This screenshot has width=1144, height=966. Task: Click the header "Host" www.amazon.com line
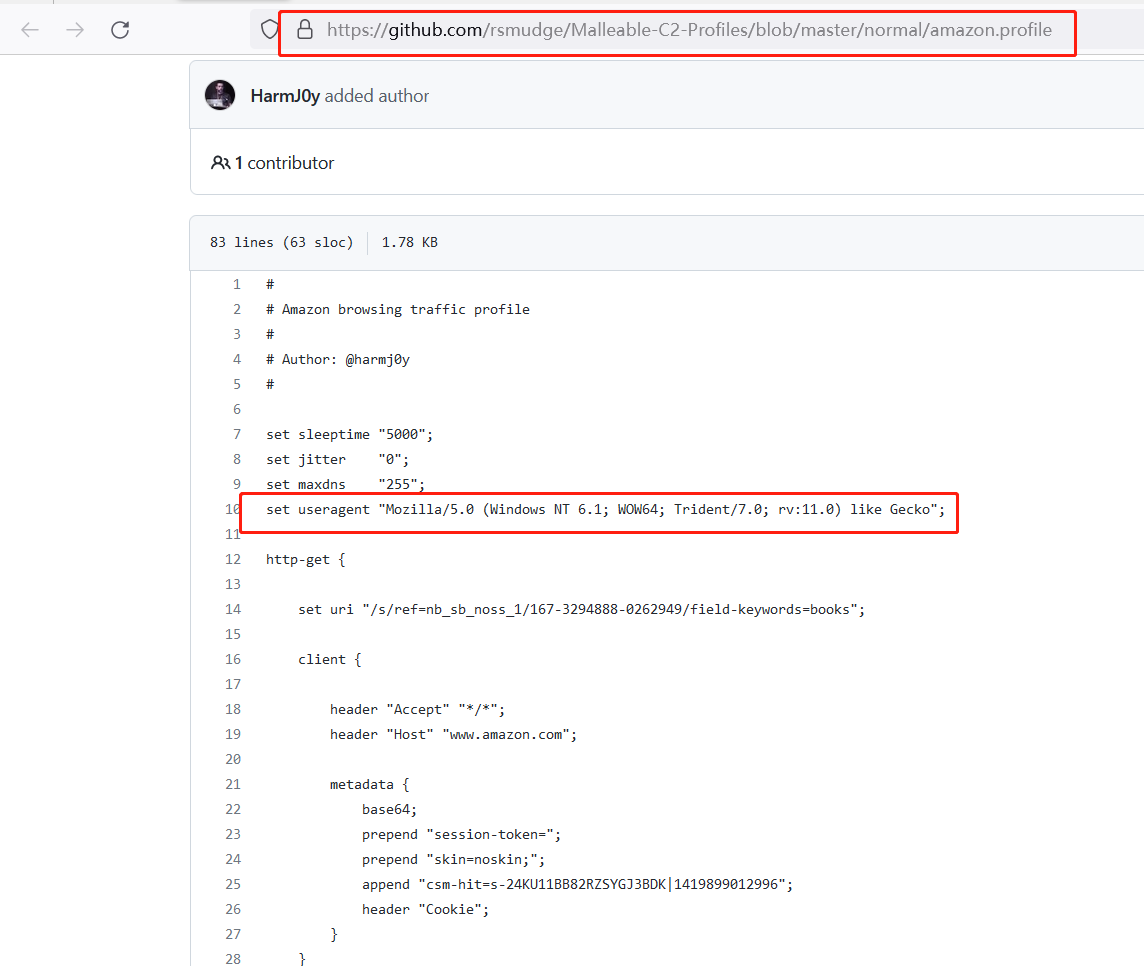[x=453, y=735]
